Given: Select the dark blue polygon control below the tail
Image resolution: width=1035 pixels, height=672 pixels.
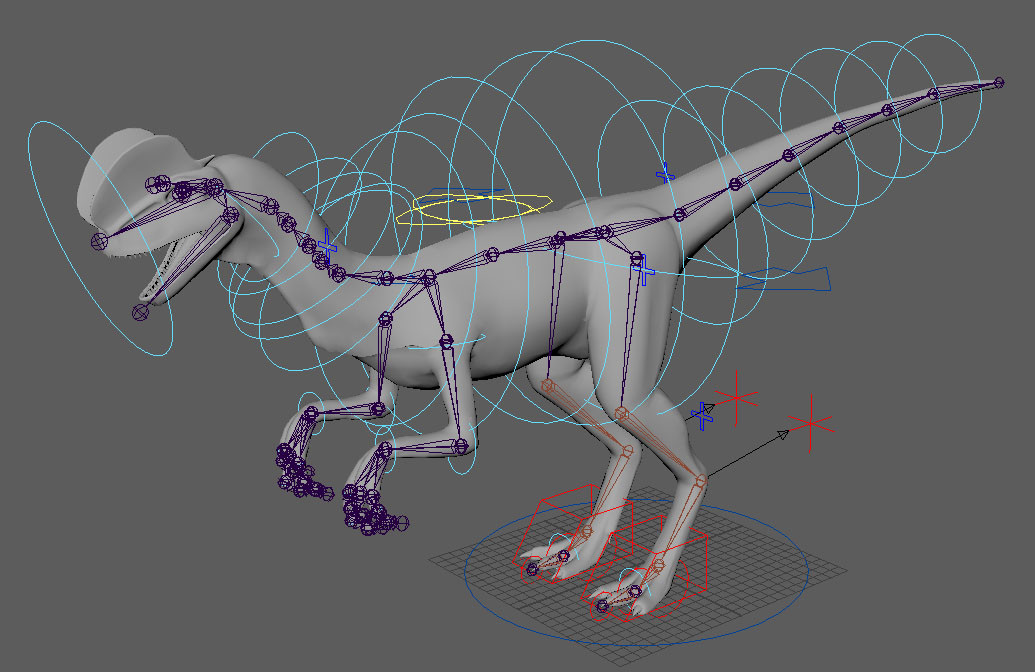Looking at the screenshot, I should pyautogui.click(x=784, y=279).
